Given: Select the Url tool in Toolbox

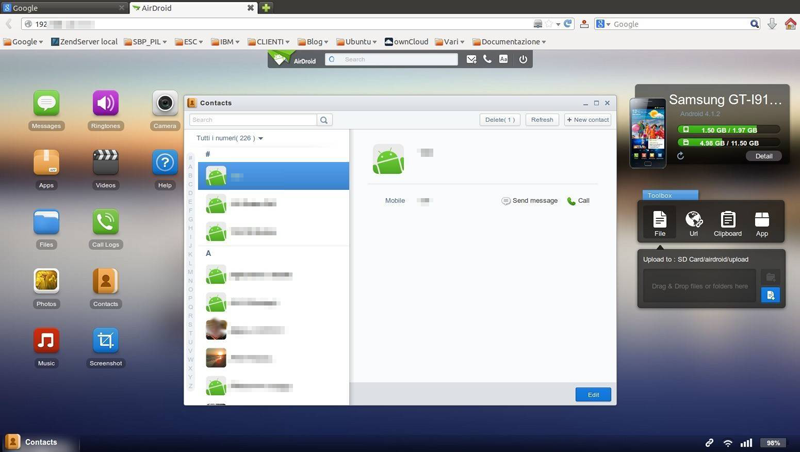Looking at the screenshot, I should point(693,222).
